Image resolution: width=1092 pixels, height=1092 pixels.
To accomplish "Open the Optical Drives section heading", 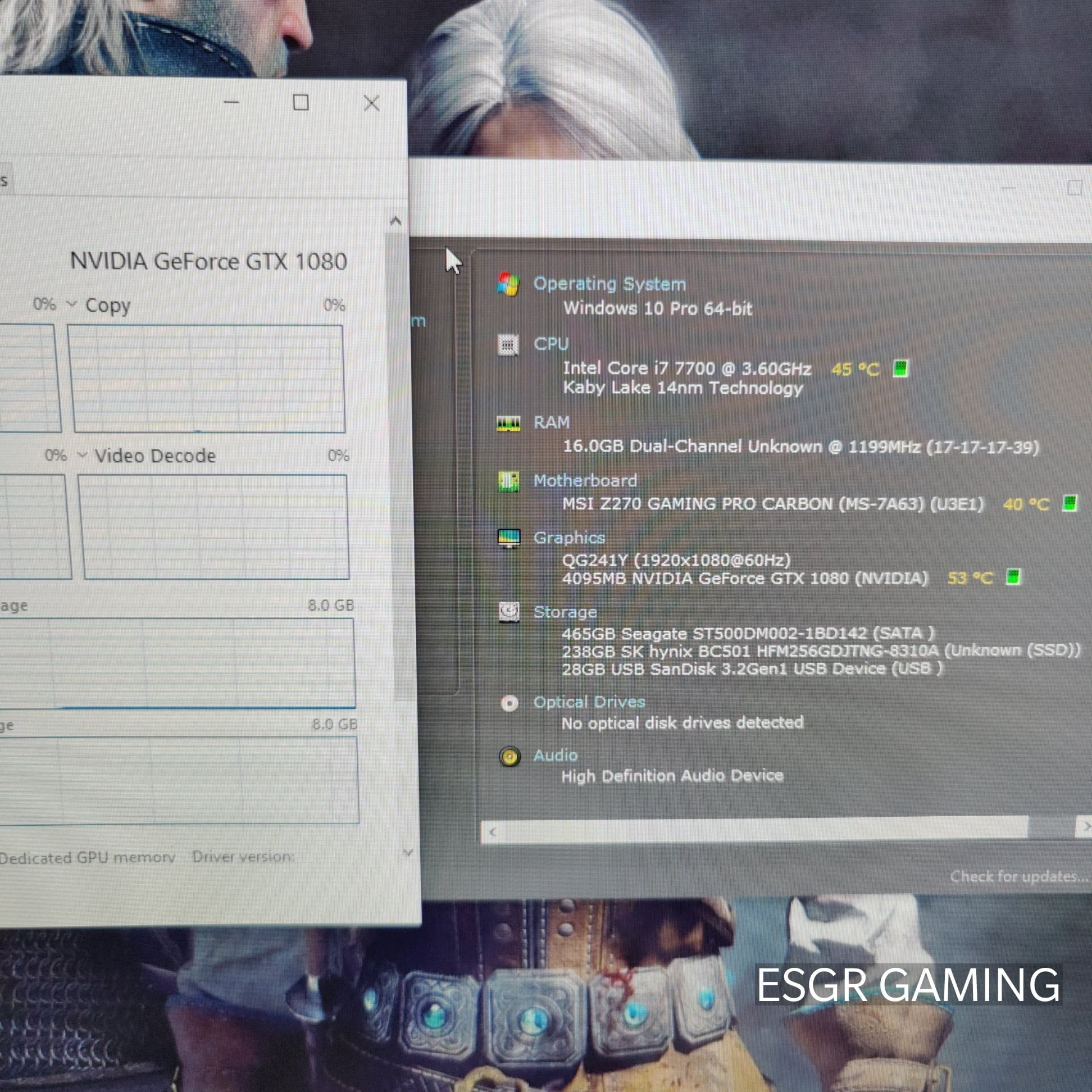I will pyautogui.click(x=589, y=702).
